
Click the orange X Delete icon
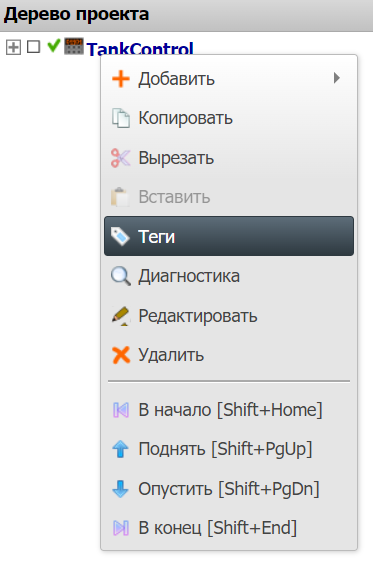[x=121, y=355]
